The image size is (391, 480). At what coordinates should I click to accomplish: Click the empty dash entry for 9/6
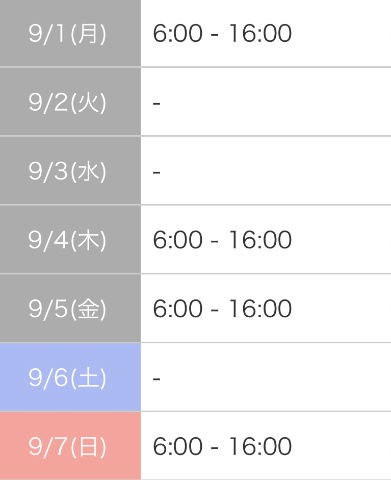click(157, 379)
